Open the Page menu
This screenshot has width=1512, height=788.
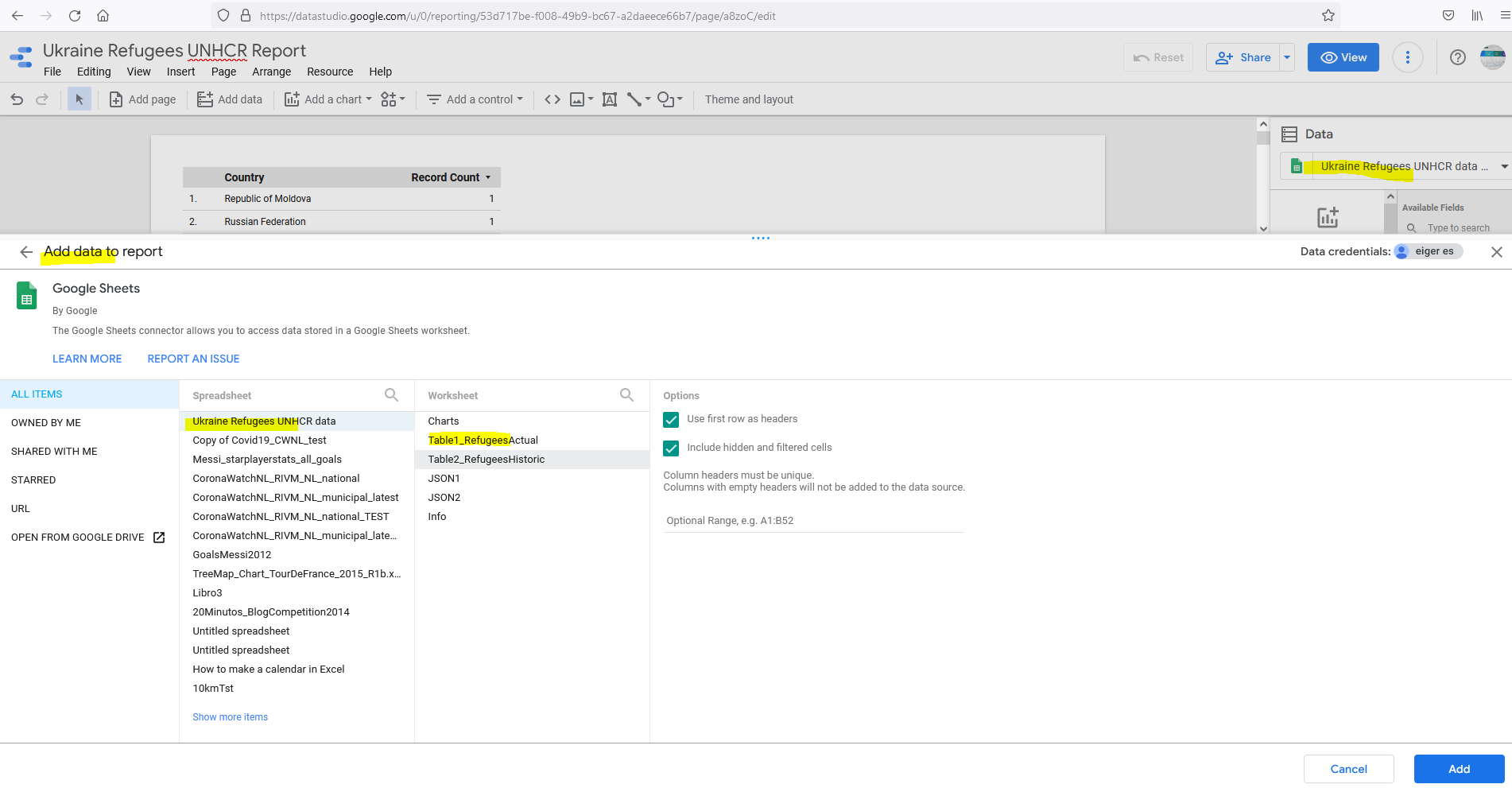[x=223, y=72]
